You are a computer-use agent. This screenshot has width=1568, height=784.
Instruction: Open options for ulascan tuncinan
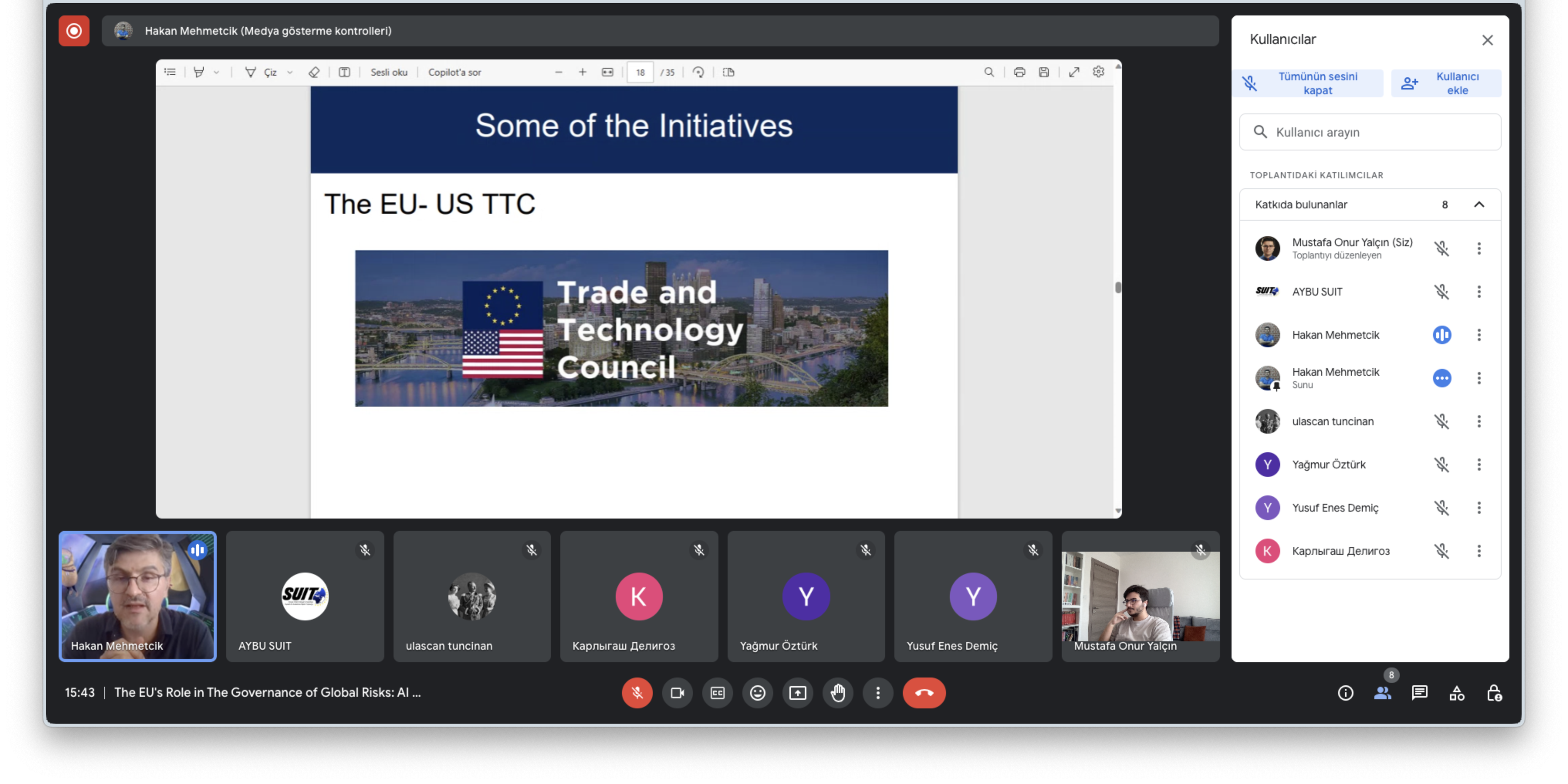(1478, 421)
